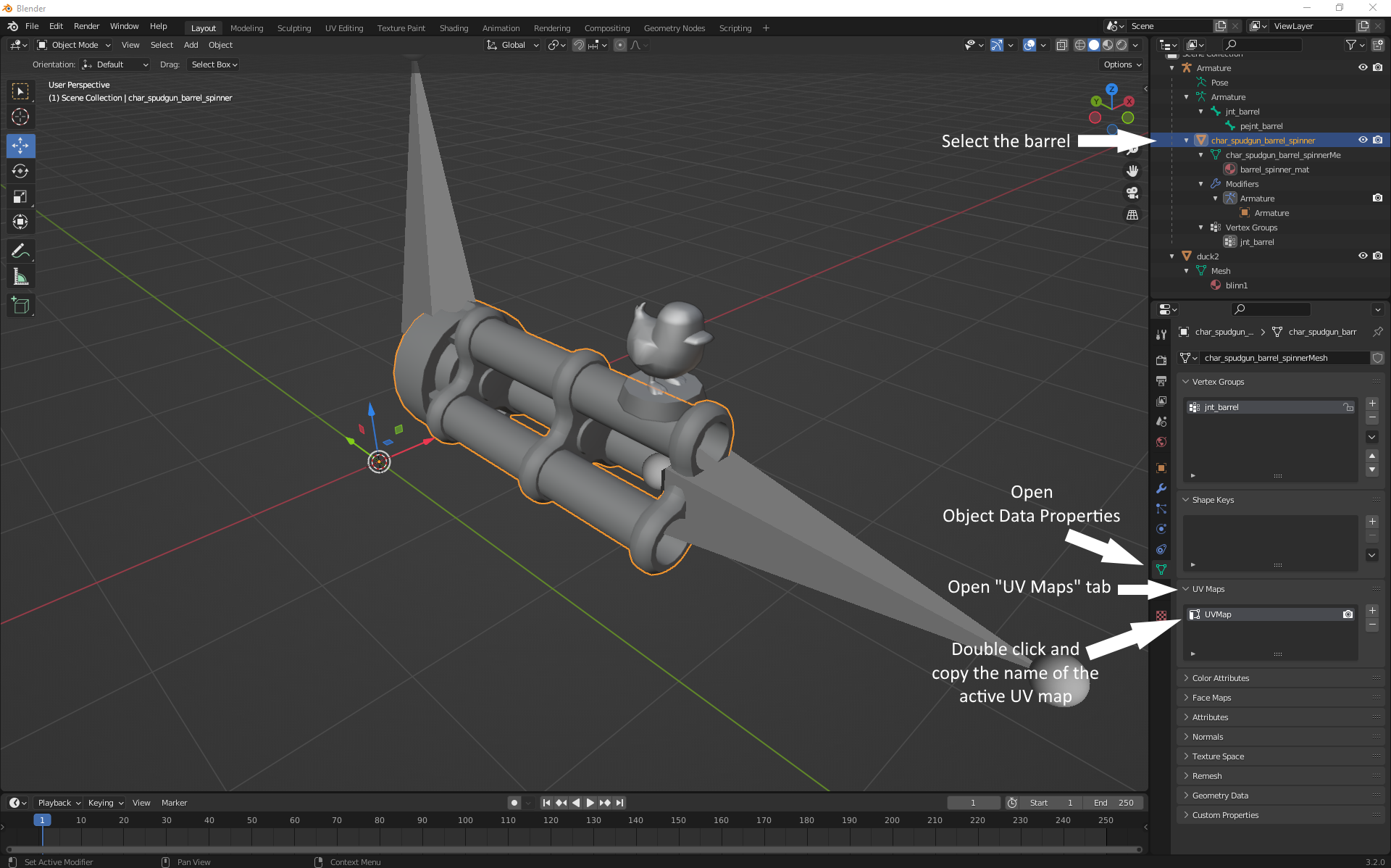Open Particle properties tab icon

point(1161,509)
